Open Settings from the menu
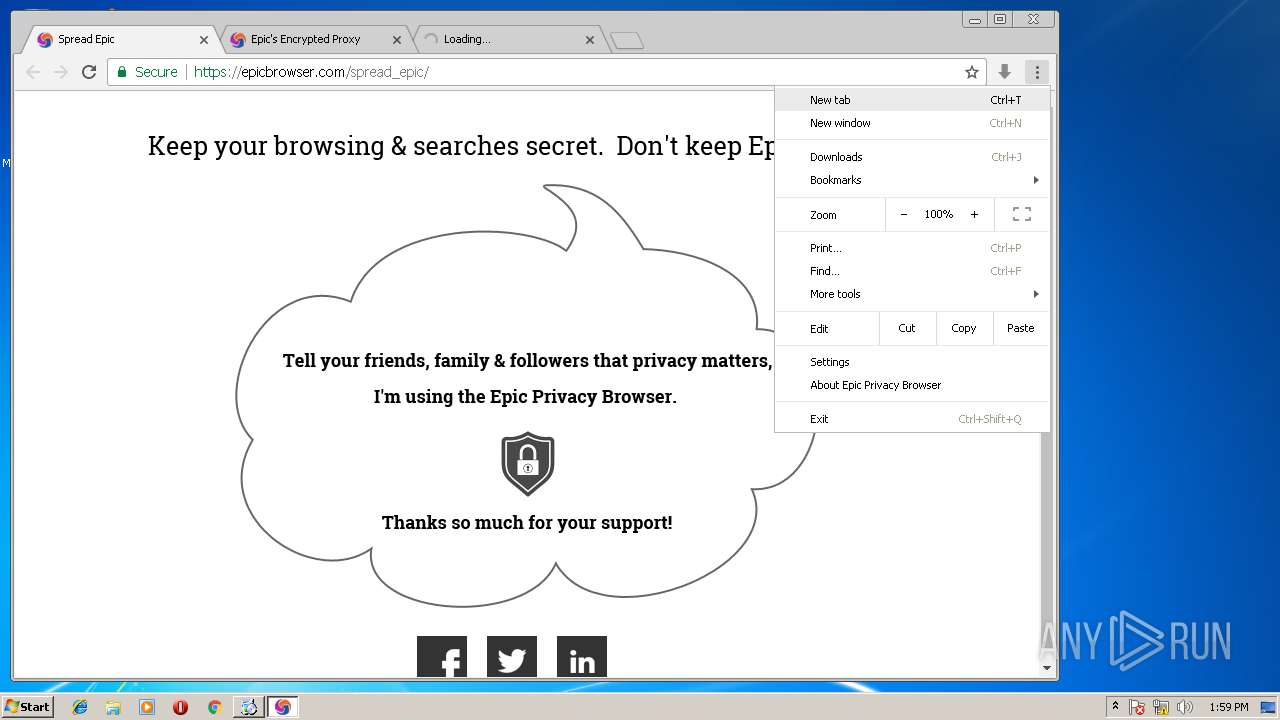 pos(912,362)
